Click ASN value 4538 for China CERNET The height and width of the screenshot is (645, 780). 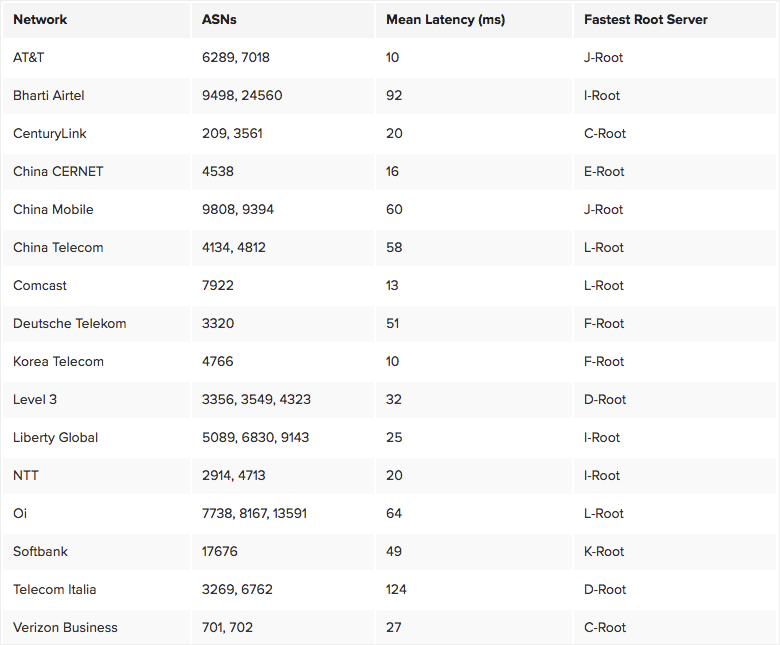point(218,172)
